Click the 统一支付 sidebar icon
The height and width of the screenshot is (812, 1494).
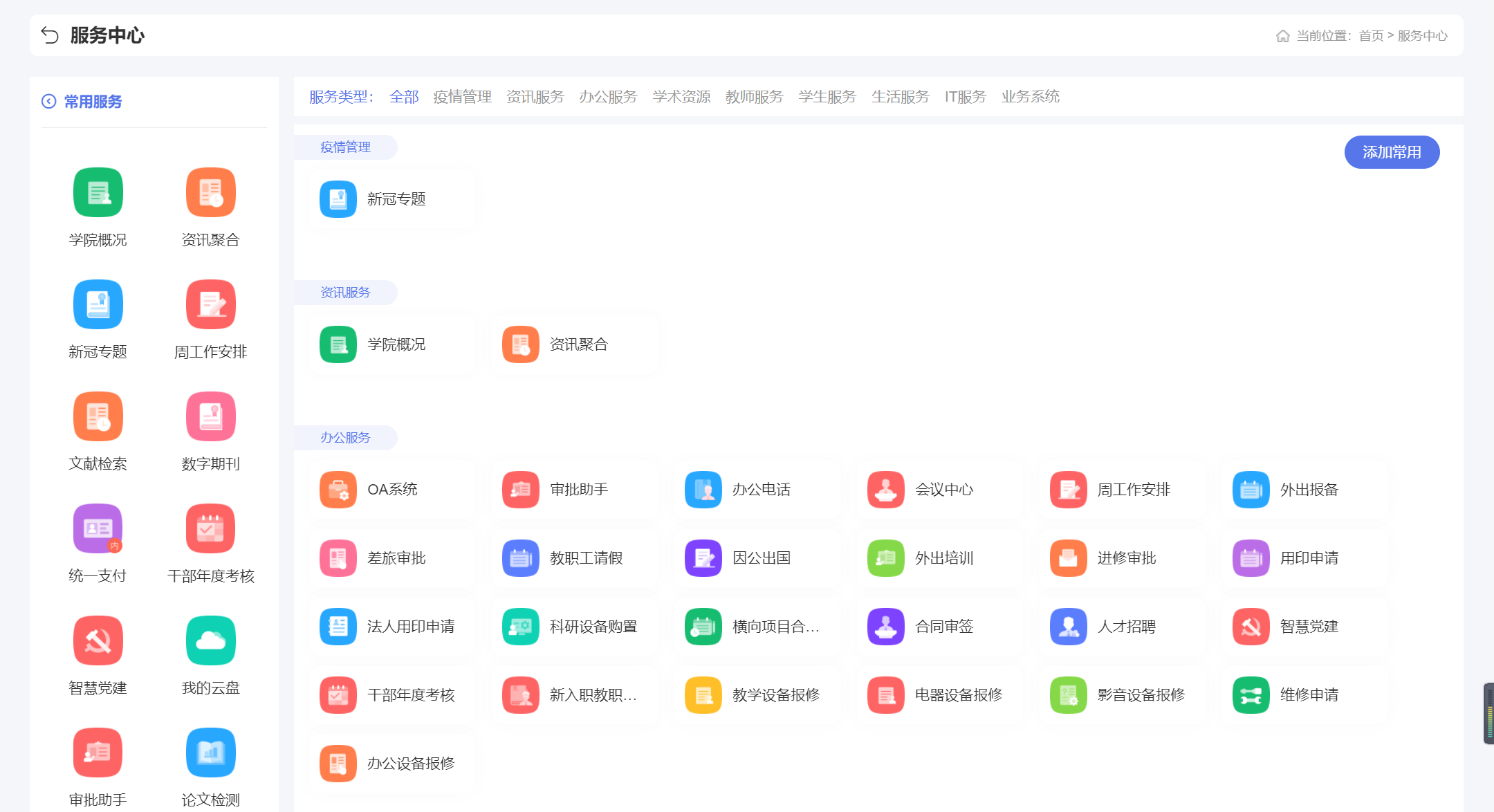(98, 529)
